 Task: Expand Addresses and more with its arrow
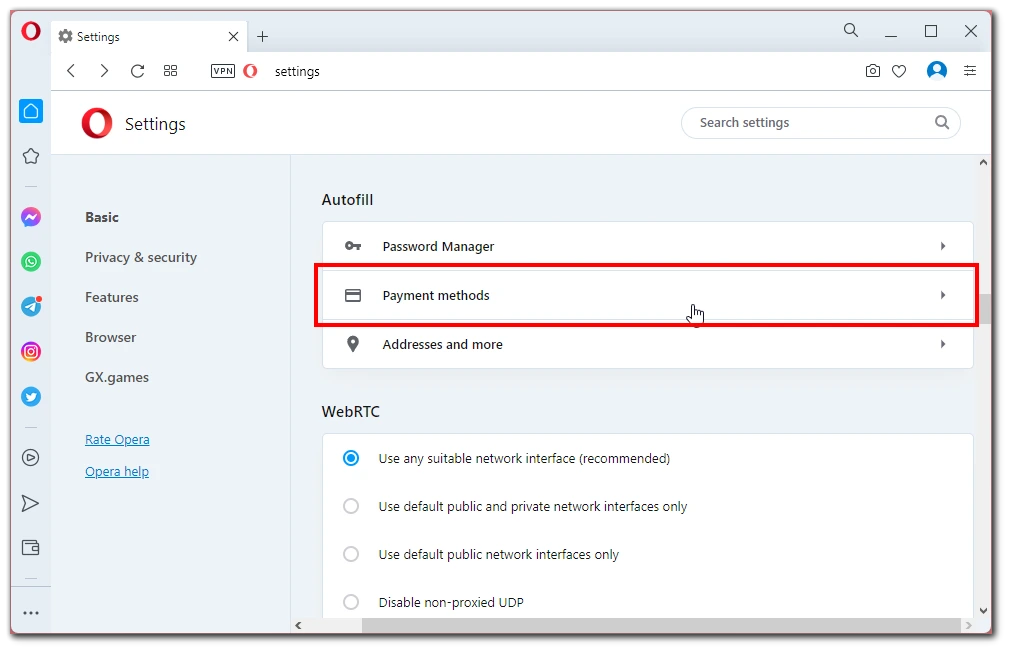tap(943, 344)
